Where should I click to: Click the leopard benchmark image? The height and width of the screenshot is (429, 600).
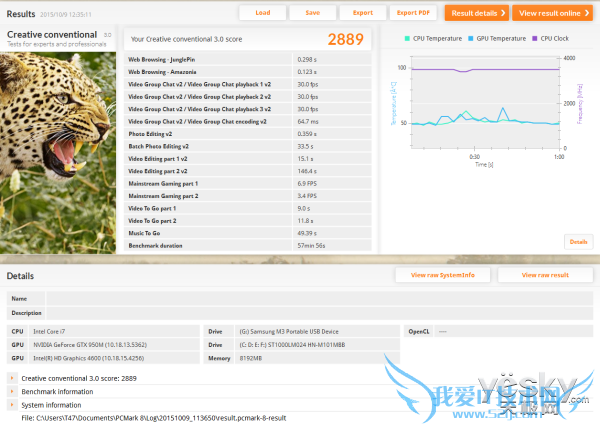(x=58, y=153)
